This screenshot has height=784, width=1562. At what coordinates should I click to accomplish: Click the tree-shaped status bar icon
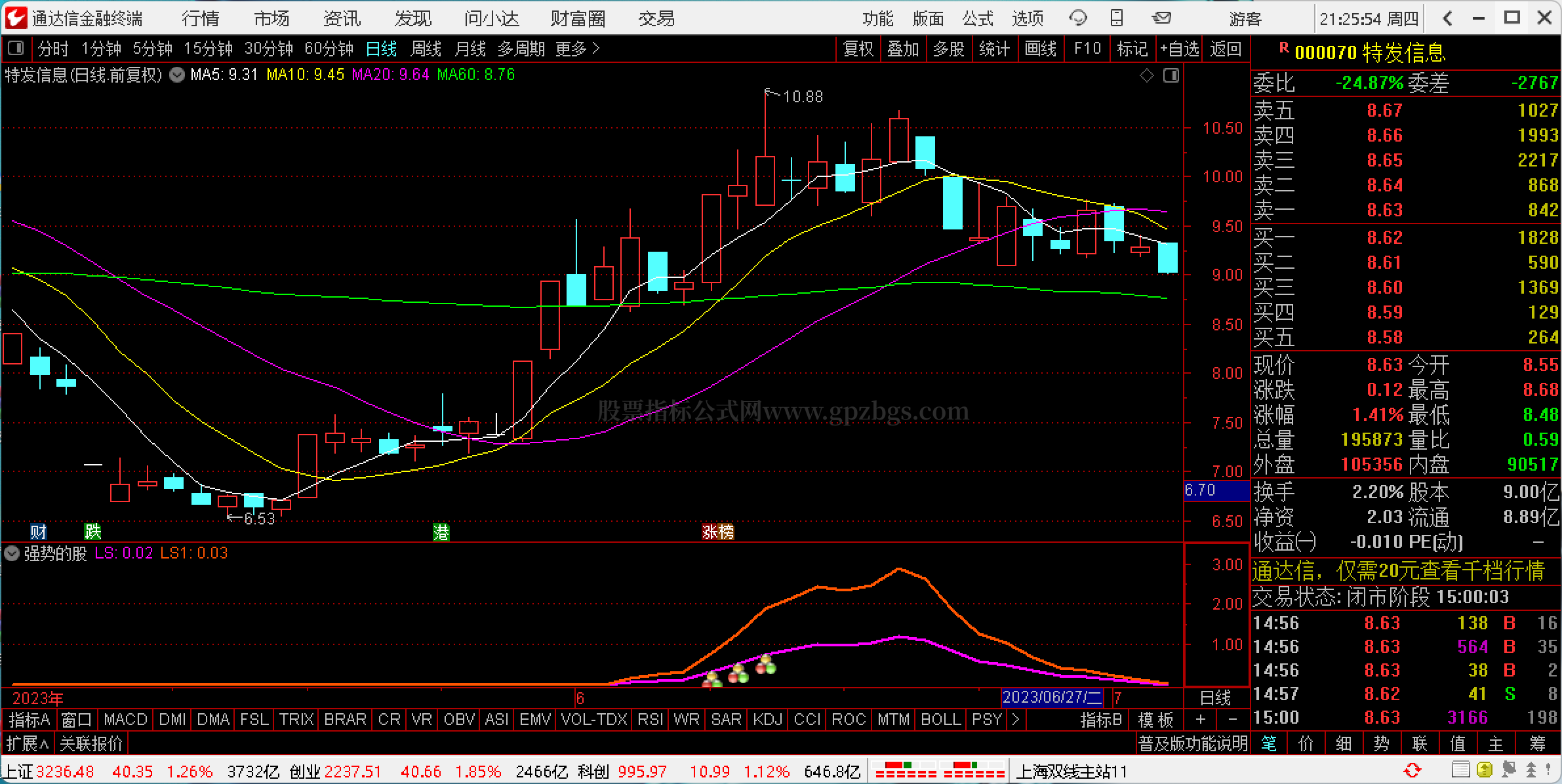(1531, 770)
